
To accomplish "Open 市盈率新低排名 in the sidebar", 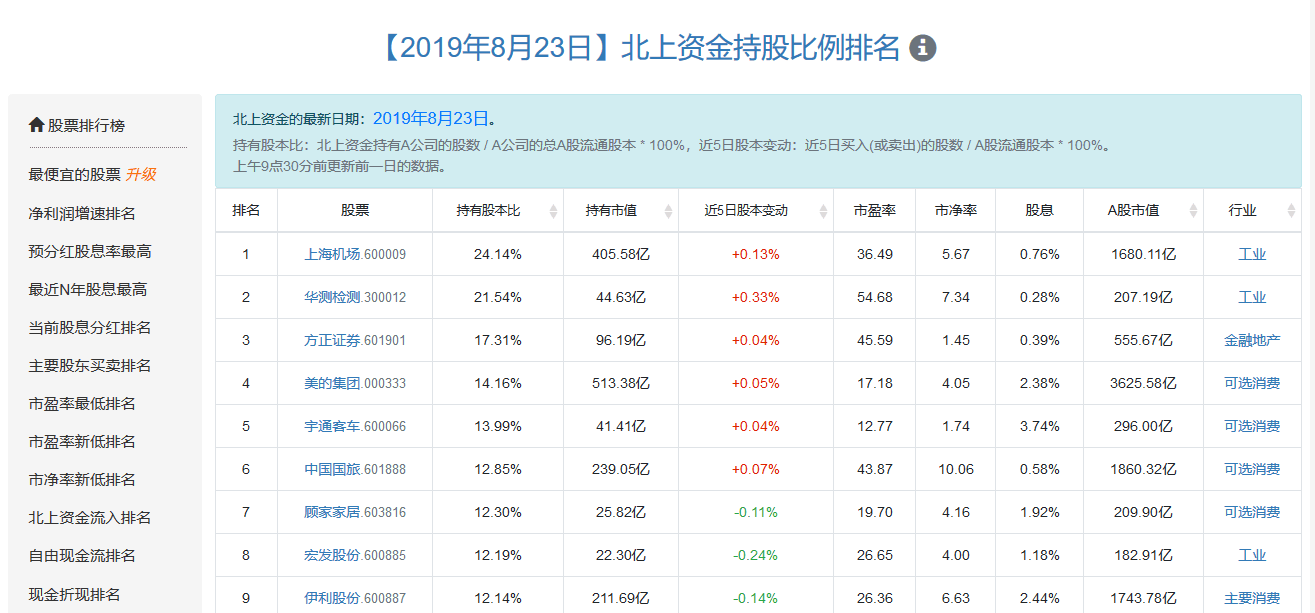I will click(82, 441).
